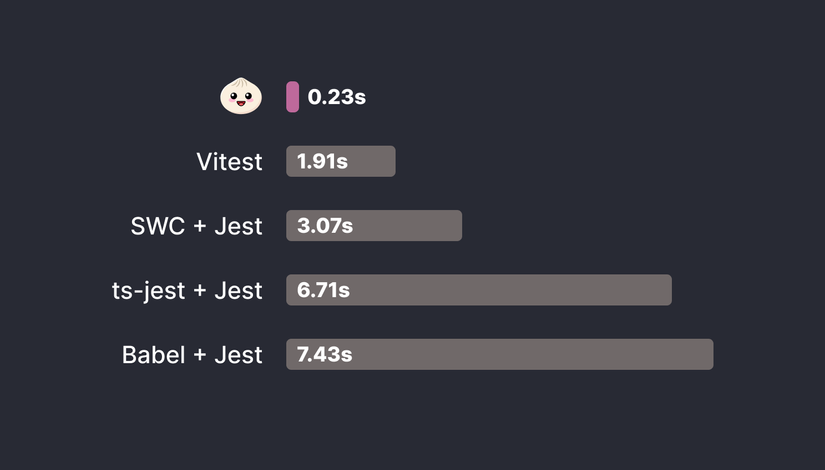Click the 6.71s time value

click(x=323, y=290)
